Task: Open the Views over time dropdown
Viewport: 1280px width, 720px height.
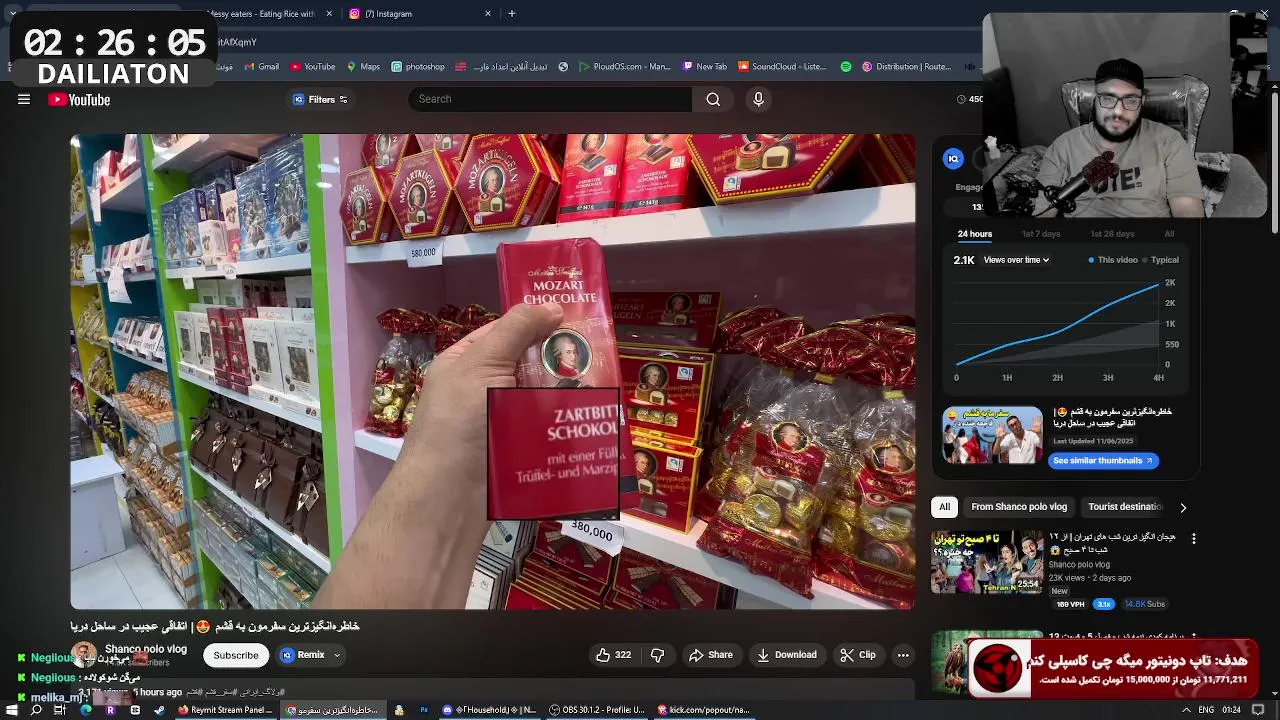Action: coord(1016,260)
